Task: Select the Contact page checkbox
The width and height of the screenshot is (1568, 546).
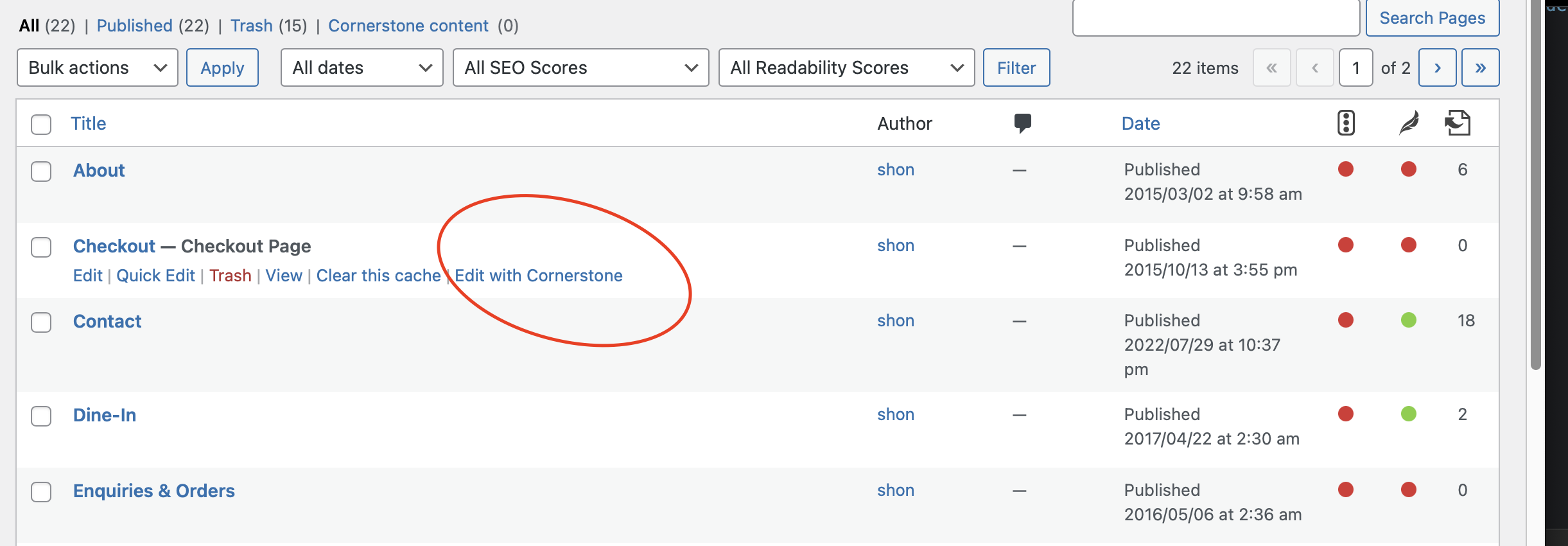Action: (x=41, y=322)
